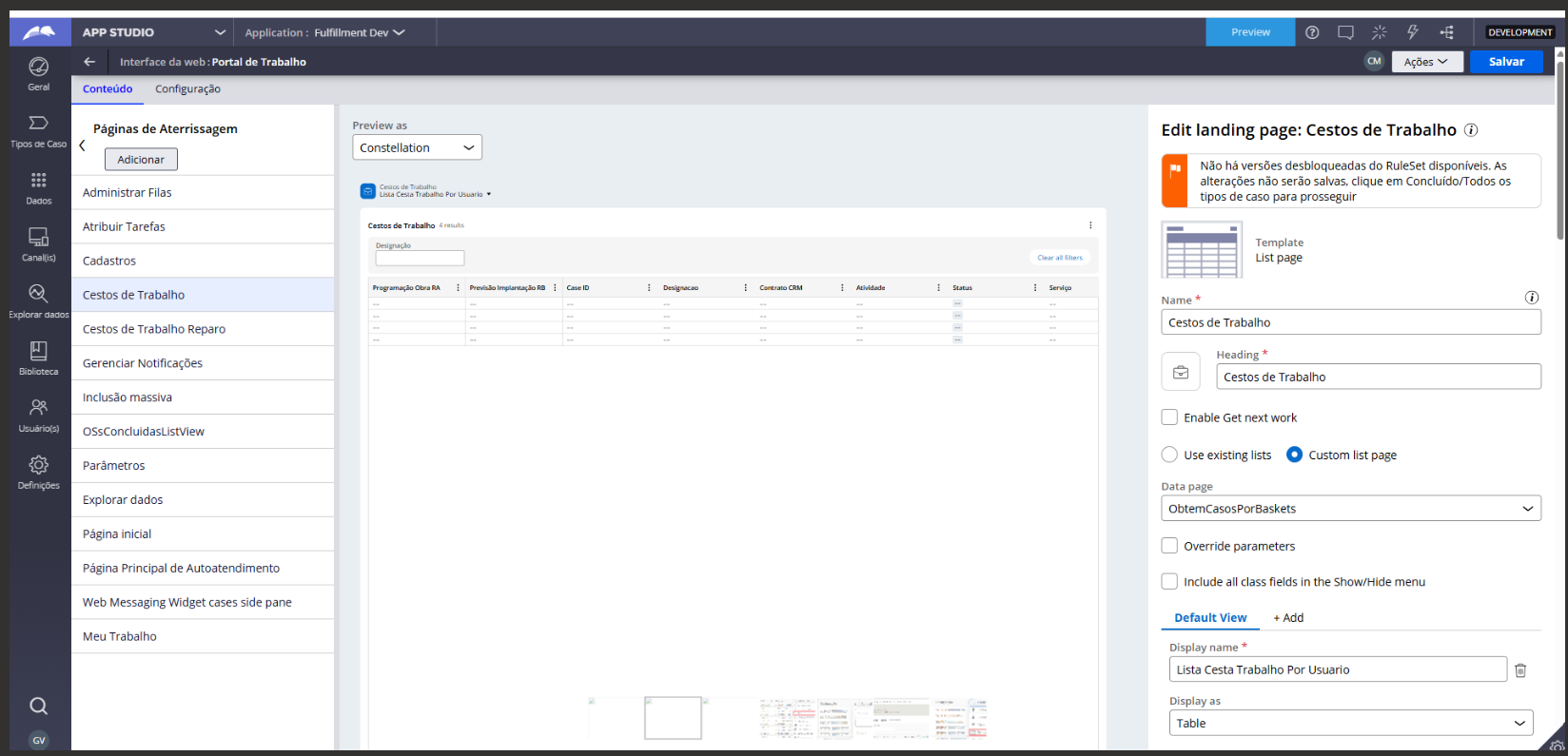Click the branching nodes icon in header
The image size is (1568, 756).
click(x=1446, y=32)
